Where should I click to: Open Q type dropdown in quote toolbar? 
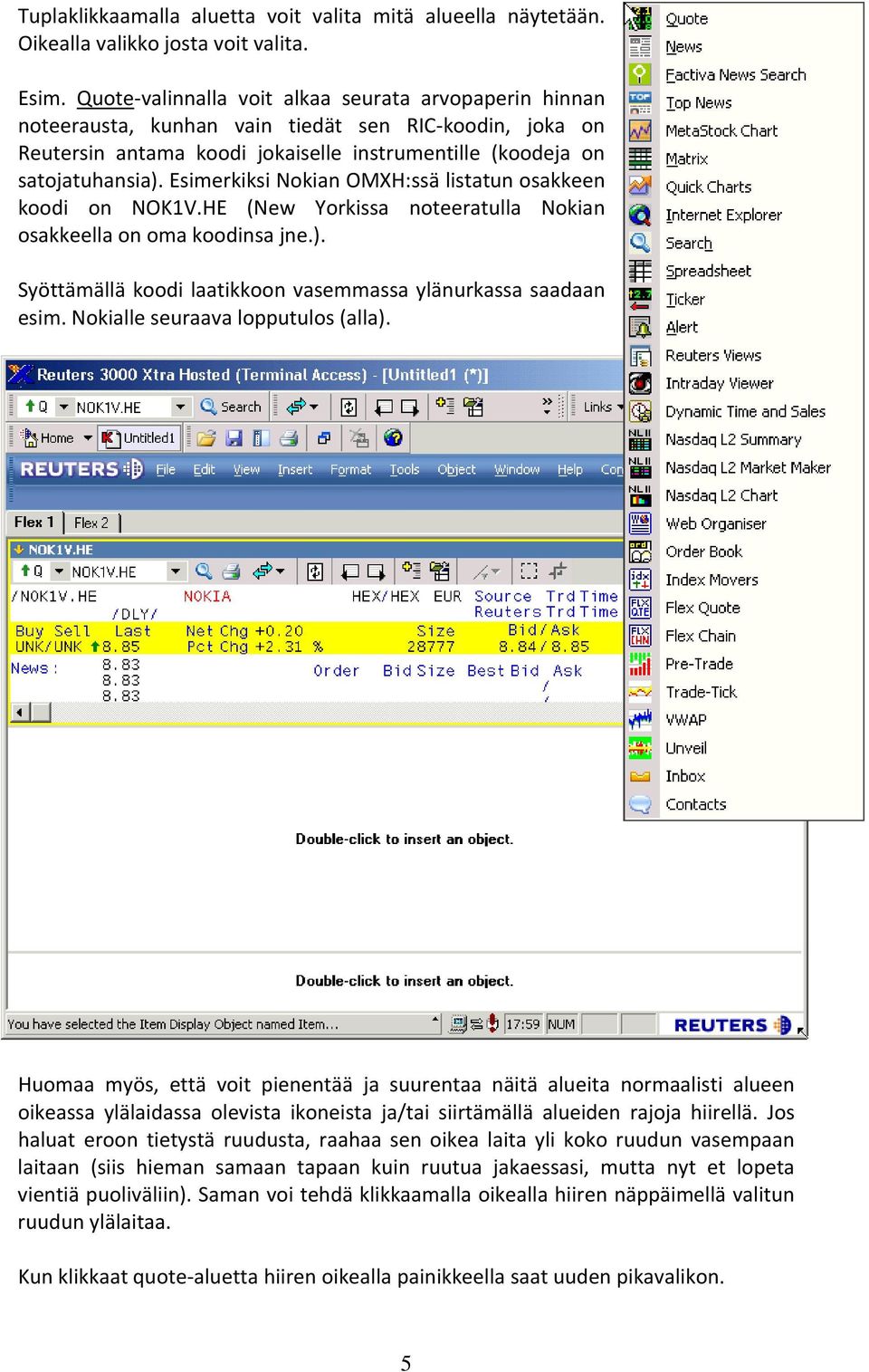[59, 571]
